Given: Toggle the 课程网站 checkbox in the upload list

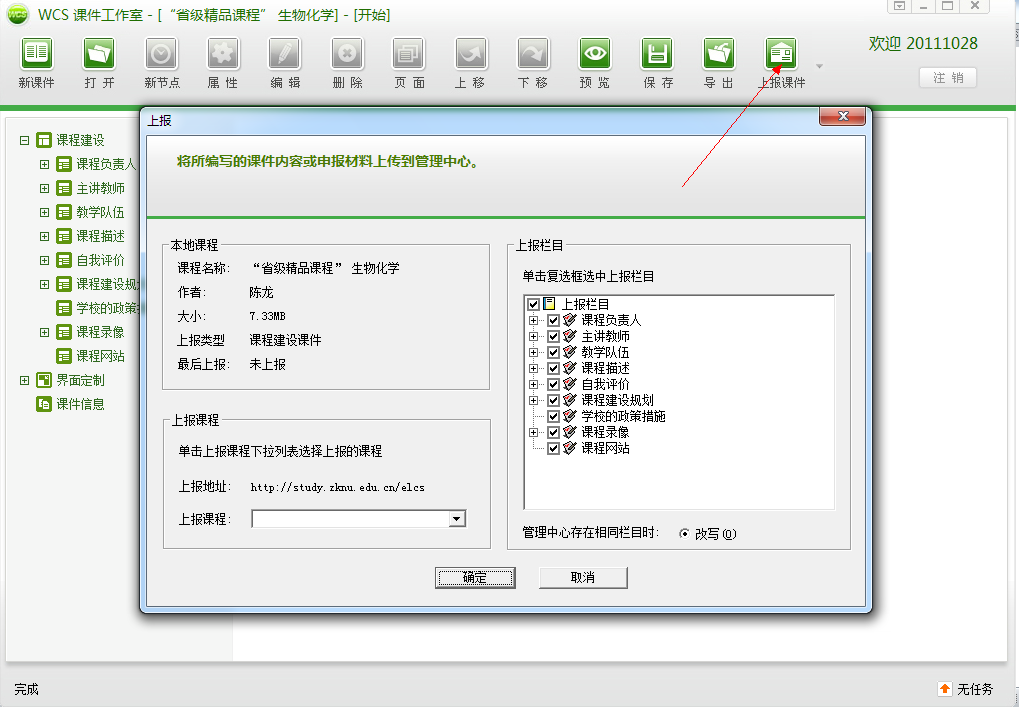Looking at the screenshot, I should [x=553, y=448].
